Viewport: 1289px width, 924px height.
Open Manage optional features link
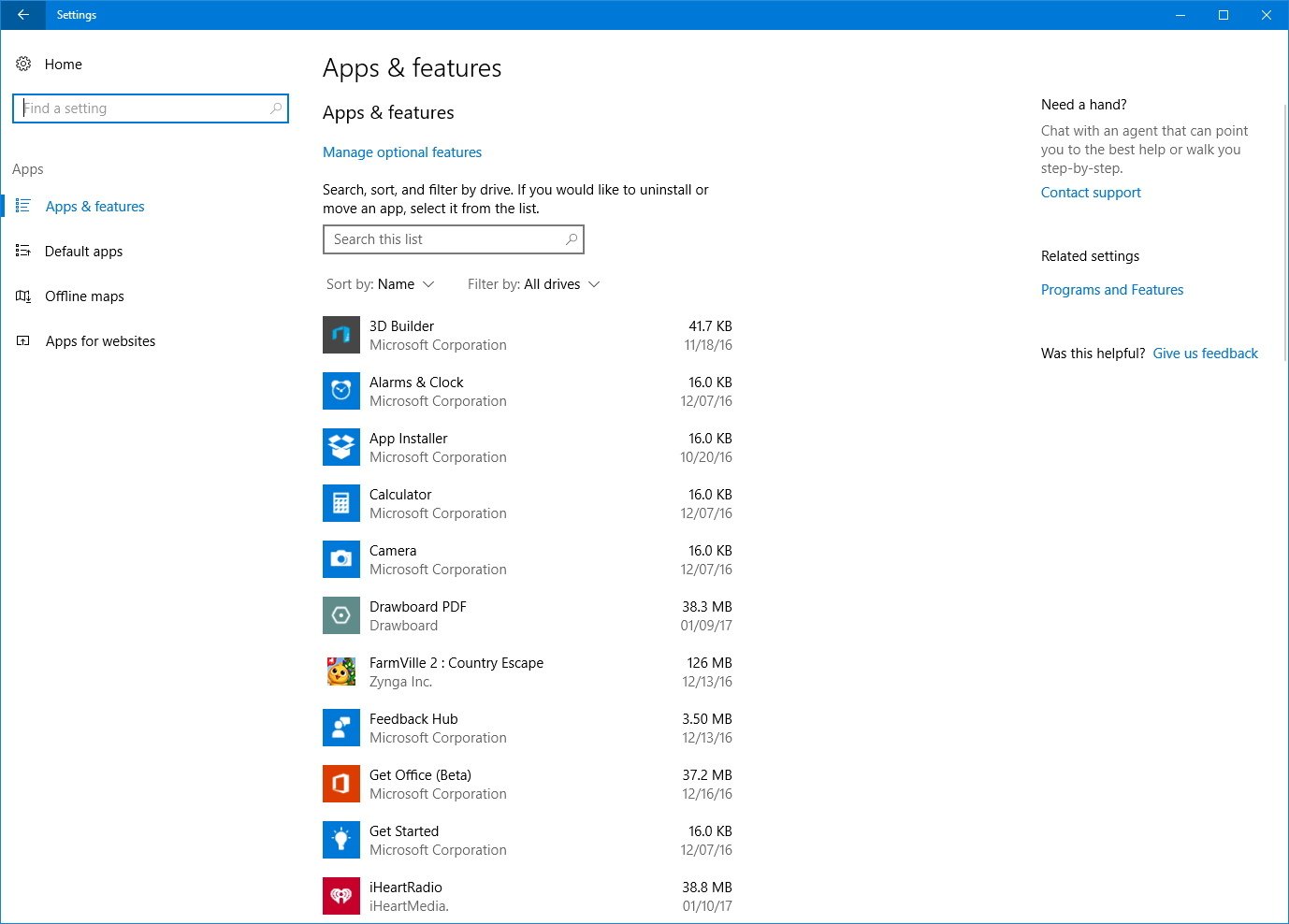tap(402, 152)
